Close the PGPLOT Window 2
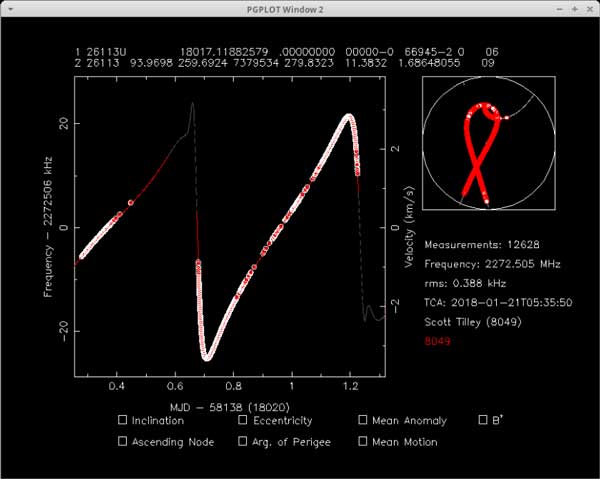 point(588,9)
